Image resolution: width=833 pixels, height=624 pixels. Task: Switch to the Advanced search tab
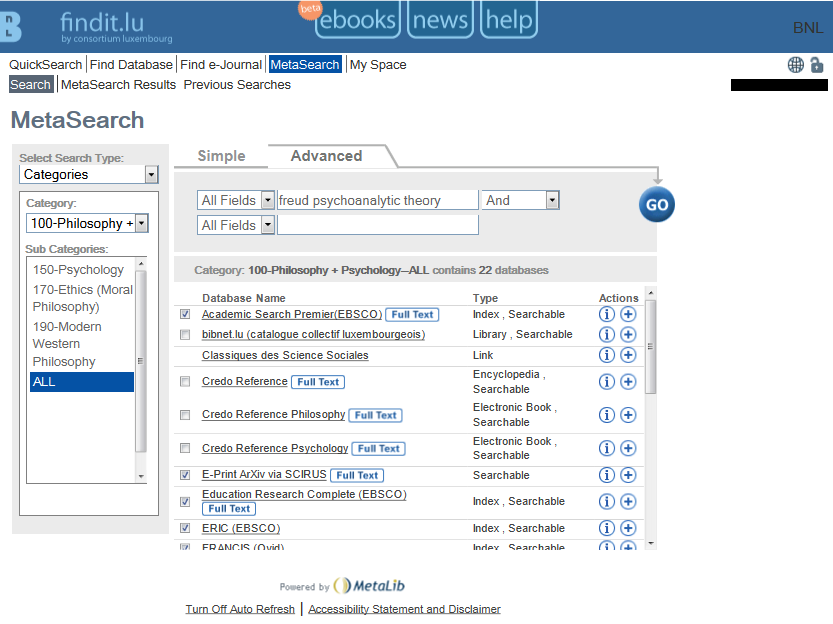click(x=326, y=156)
